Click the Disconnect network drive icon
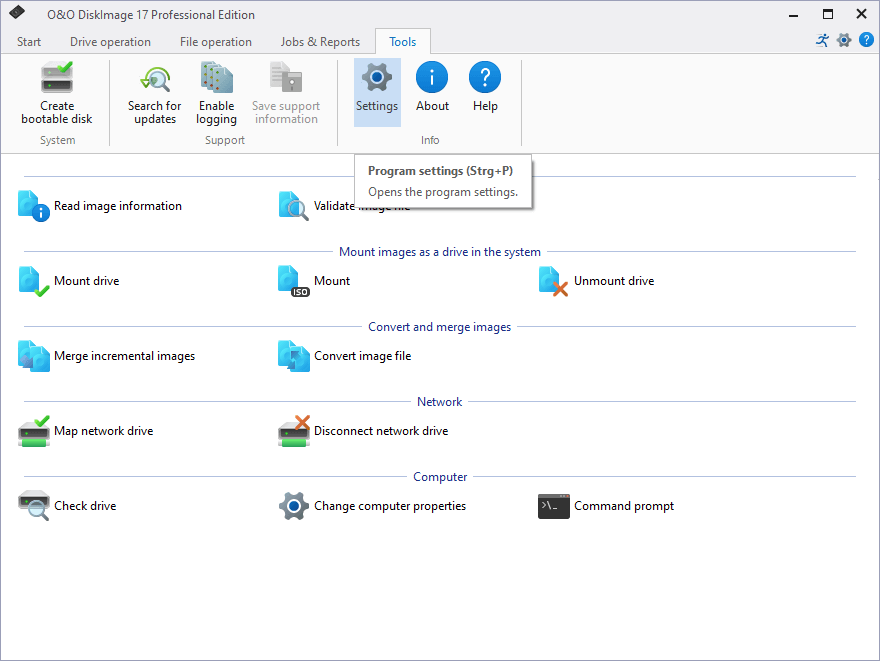 click(x=294, y=431)
